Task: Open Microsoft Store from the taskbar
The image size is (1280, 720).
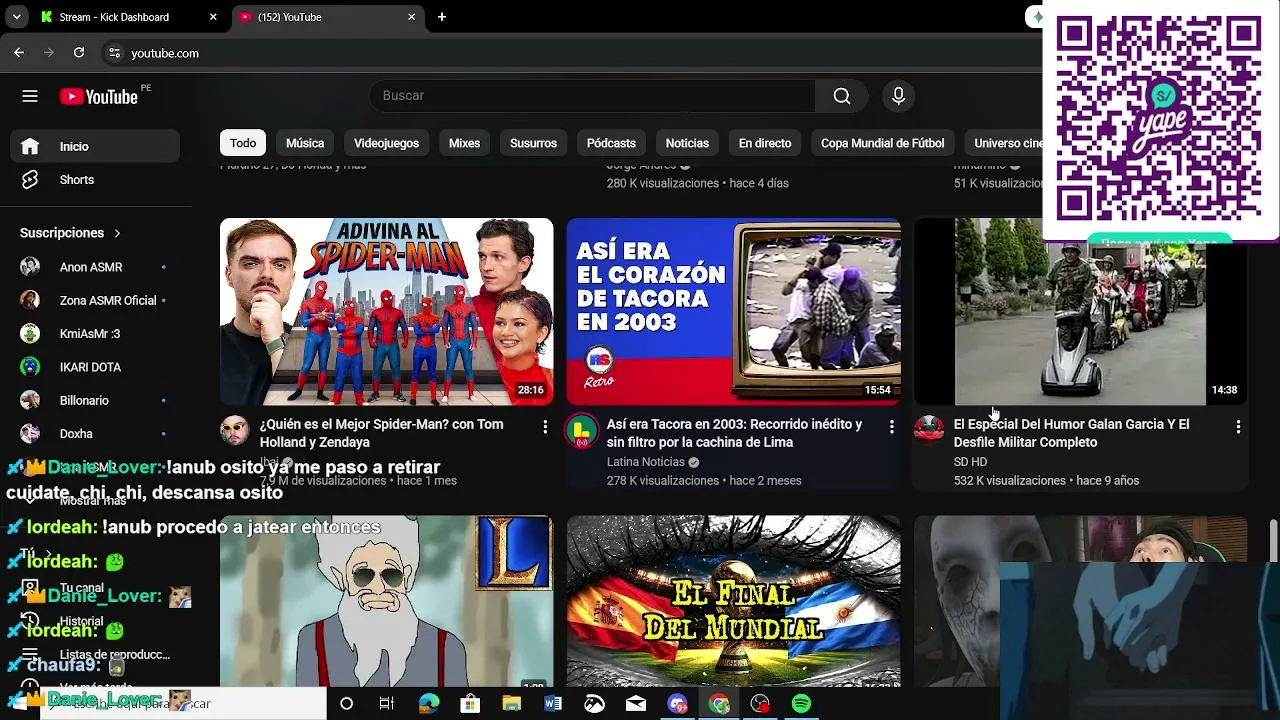Action: [470, 704]
